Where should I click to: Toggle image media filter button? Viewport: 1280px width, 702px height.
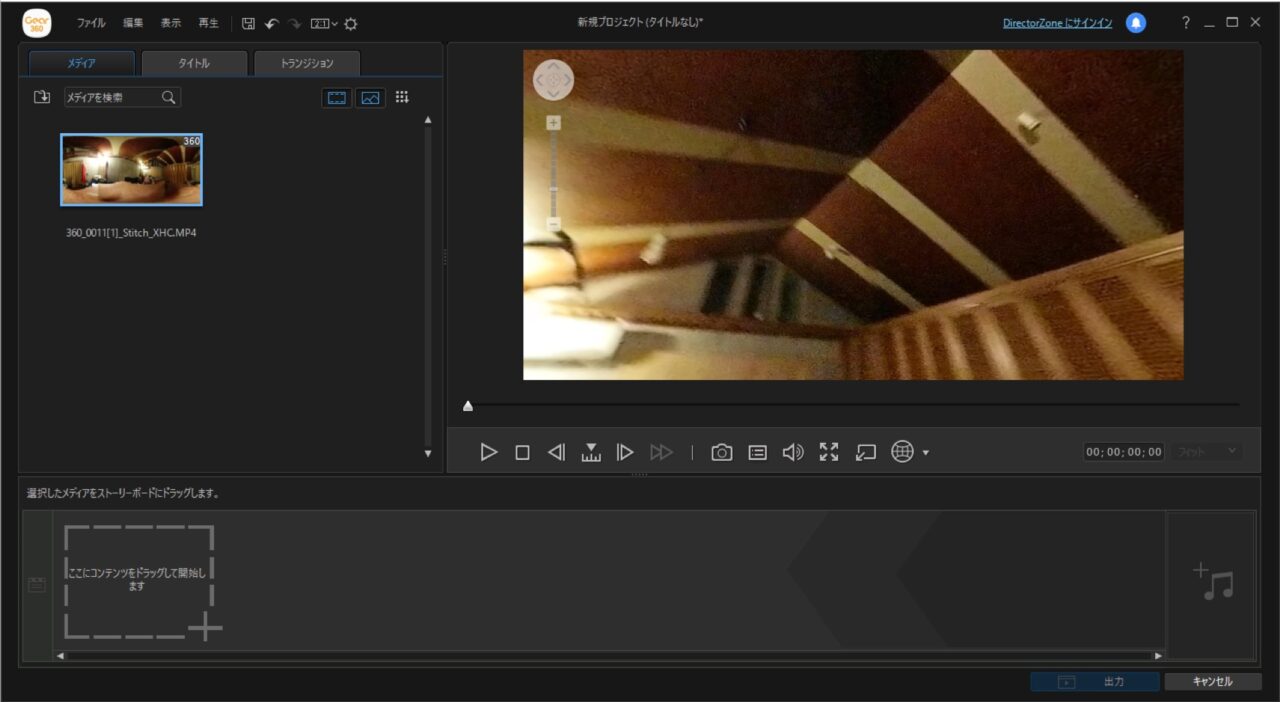(x=371, y=98)
